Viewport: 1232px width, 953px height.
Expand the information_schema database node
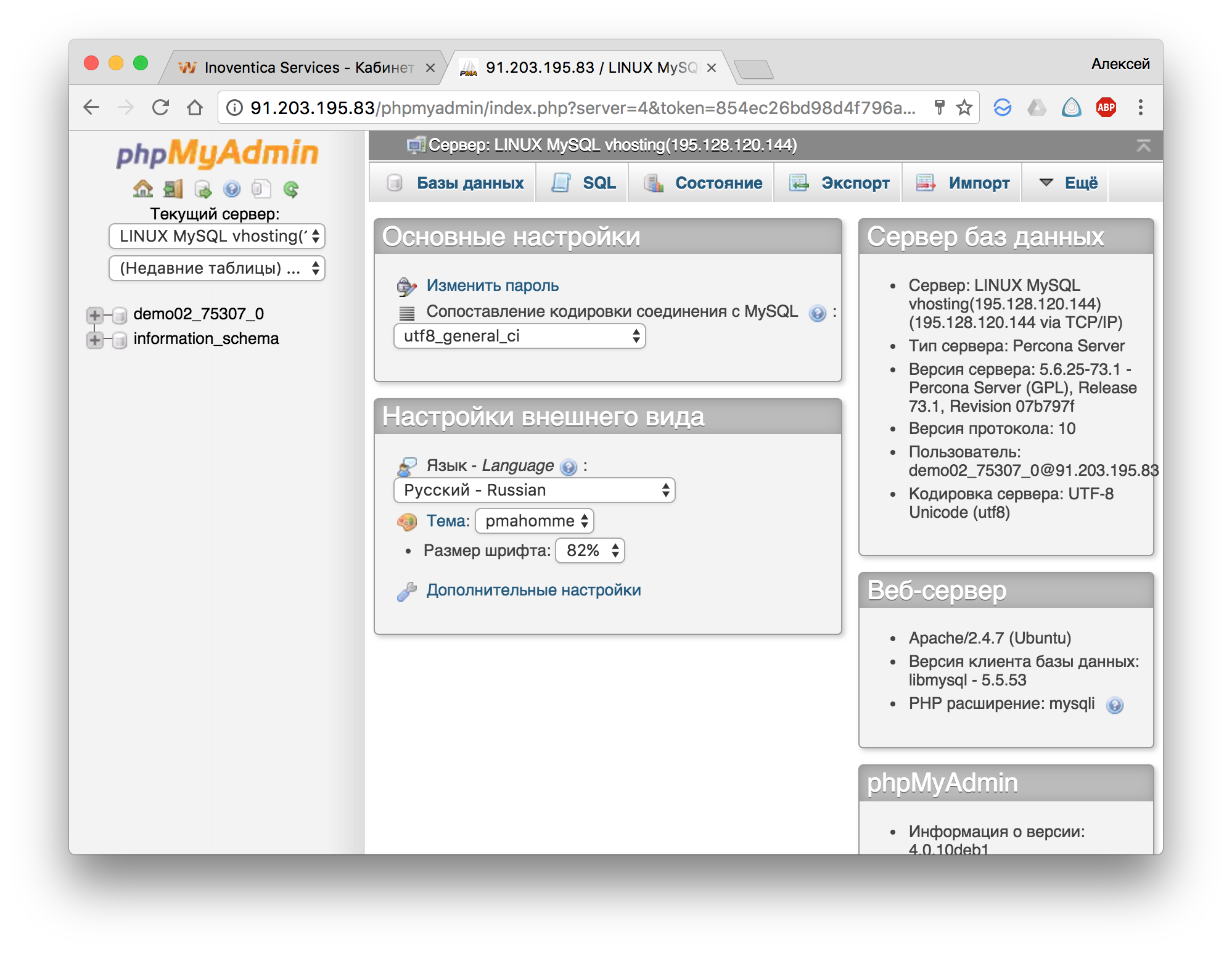click(x=94, y=340)
